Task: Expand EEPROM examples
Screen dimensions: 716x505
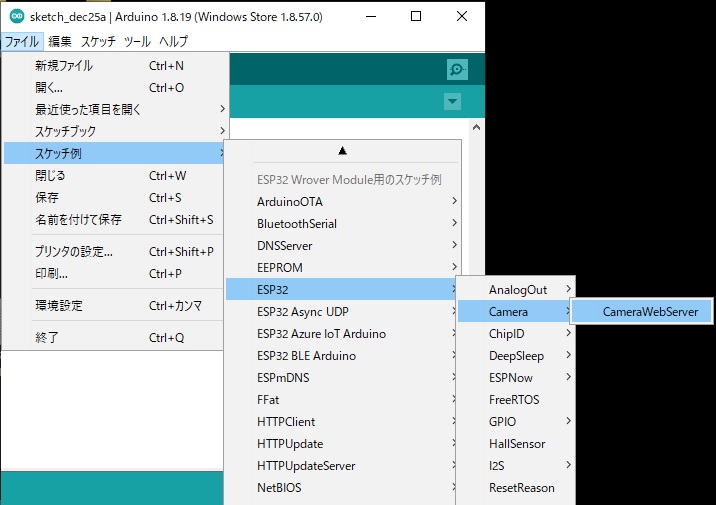Action: pyautogui.click(x=342, y=268)
